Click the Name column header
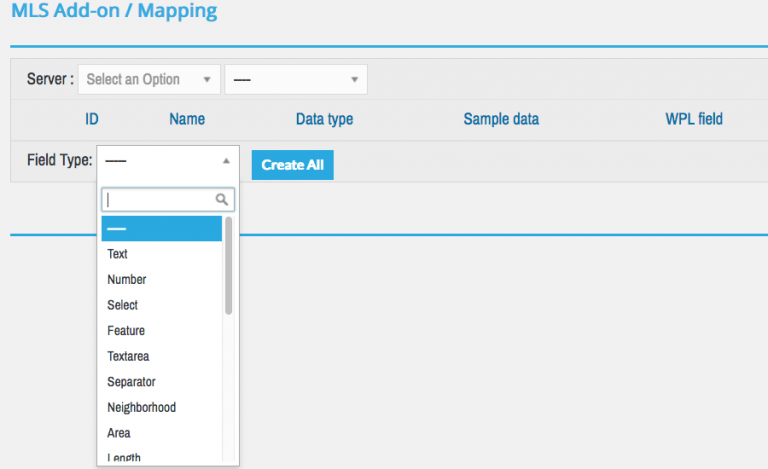The image size is (768, 469). 187,119
